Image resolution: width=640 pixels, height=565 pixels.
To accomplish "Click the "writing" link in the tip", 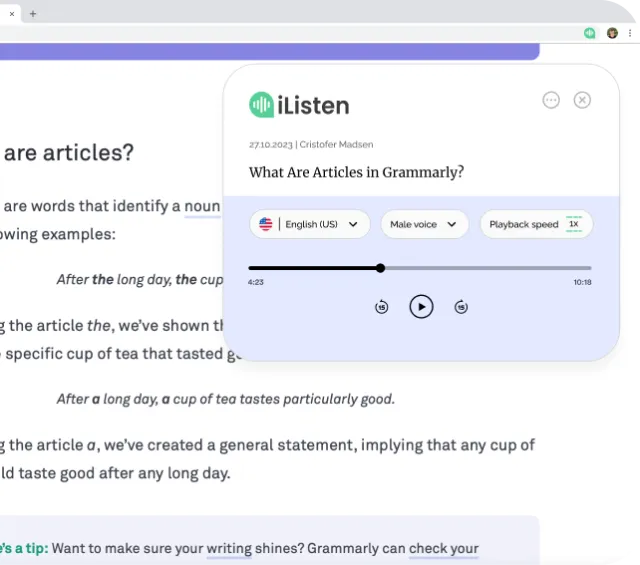I will tap(229, 548).
